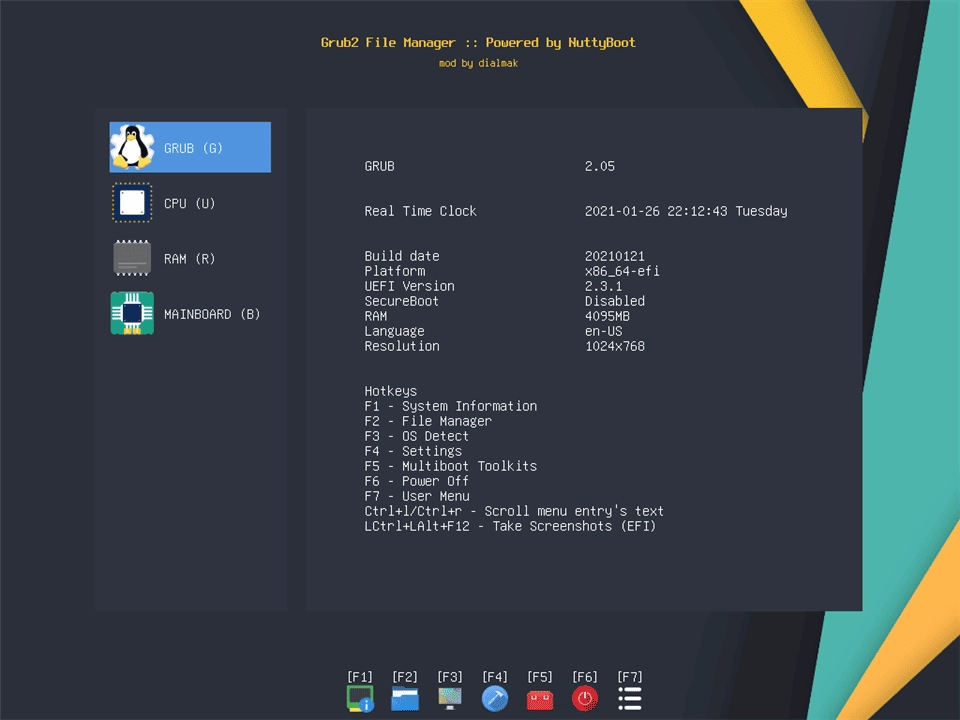Click the [F1] label in bottom bar

(x=360, y=677)
